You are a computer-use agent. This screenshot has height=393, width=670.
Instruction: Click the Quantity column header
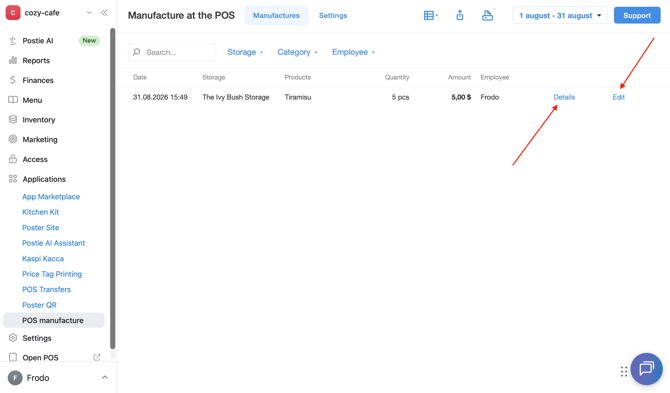pyautogui.click(x=397, y=77)
